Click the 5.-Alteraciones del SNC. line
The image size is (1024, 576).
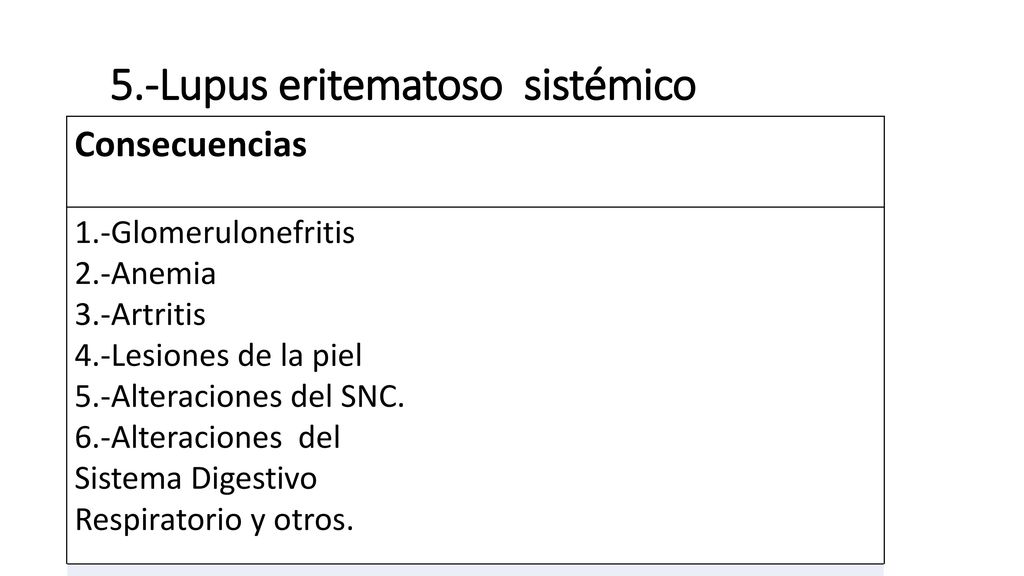tap(240, 396)
